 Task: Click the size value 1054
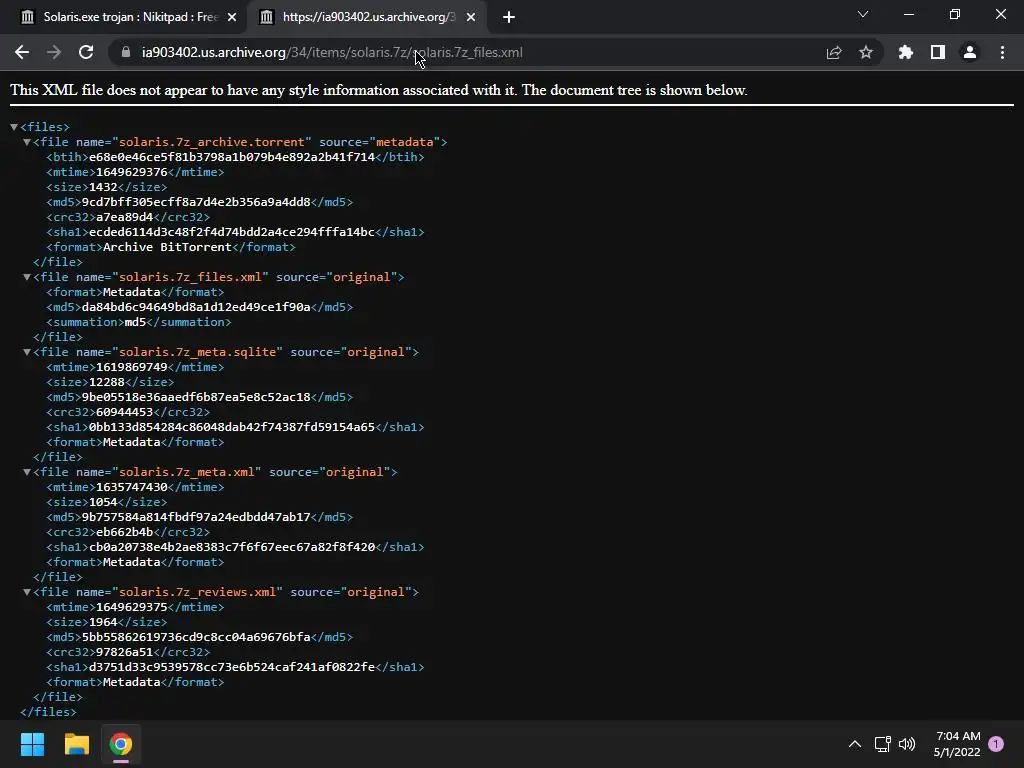103,502
